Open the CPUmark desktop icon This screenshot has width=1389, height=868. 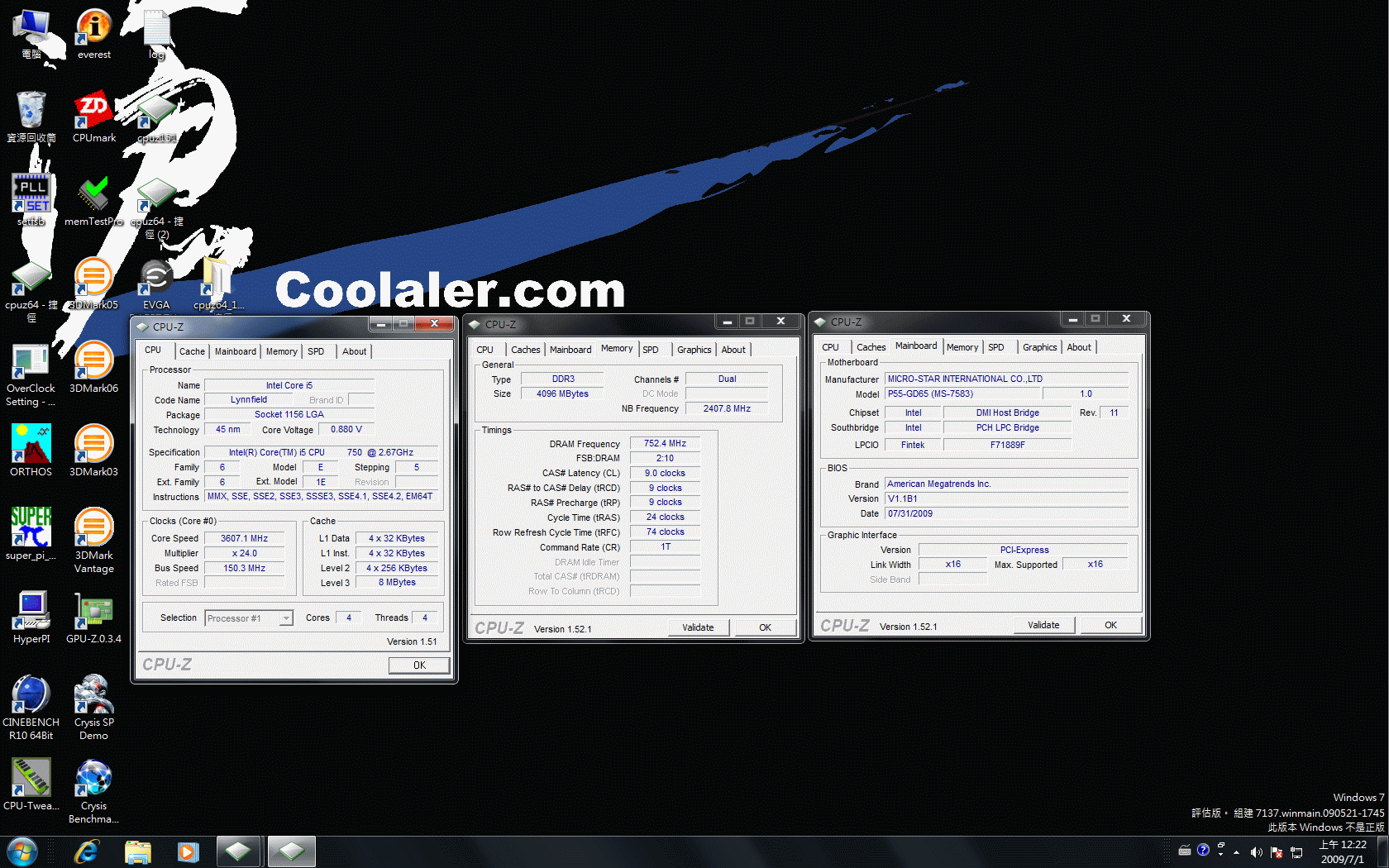[x=93, y=117]
